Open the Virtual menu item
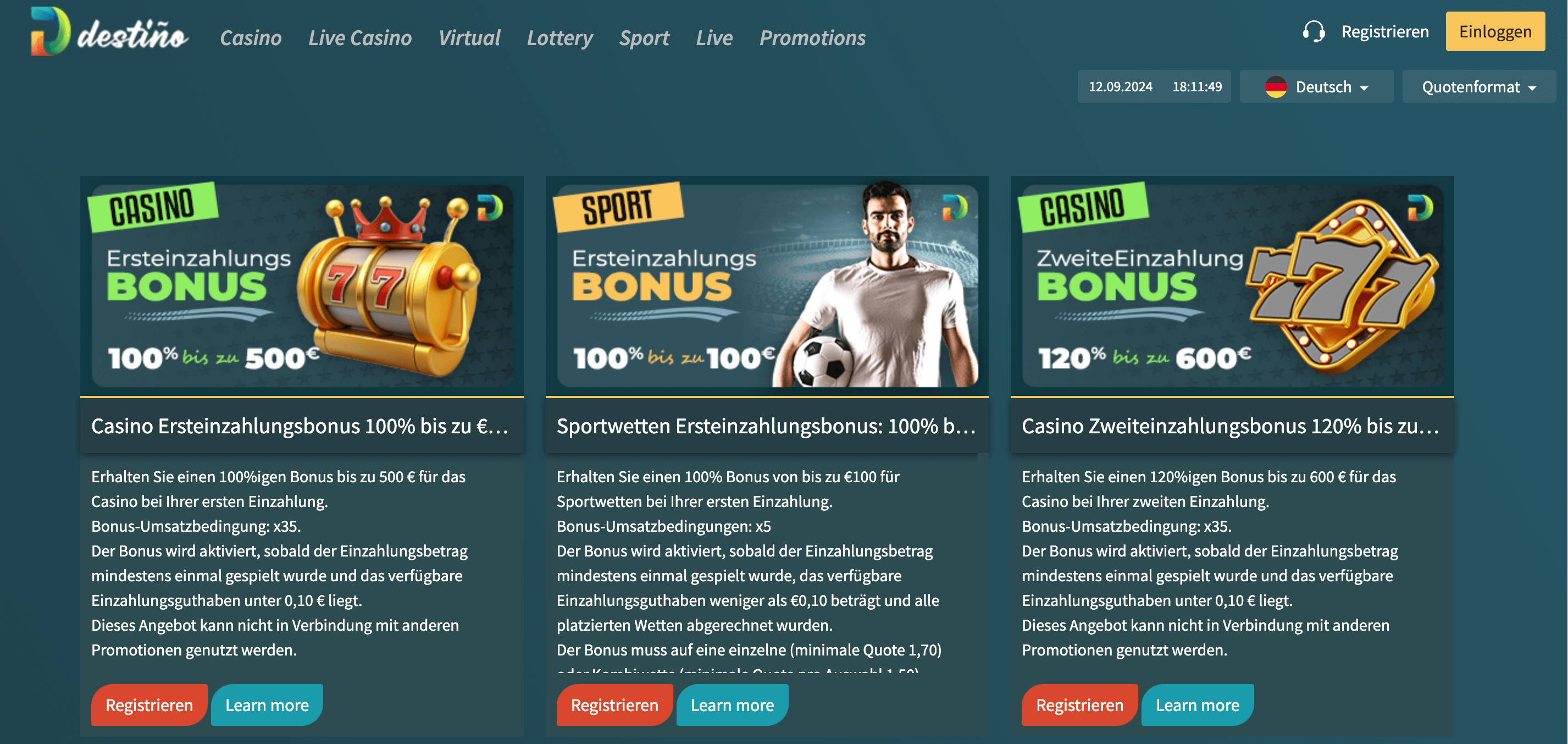Image resolution: width=1568 pixels, height=744 pixels. tap(469, 38)
